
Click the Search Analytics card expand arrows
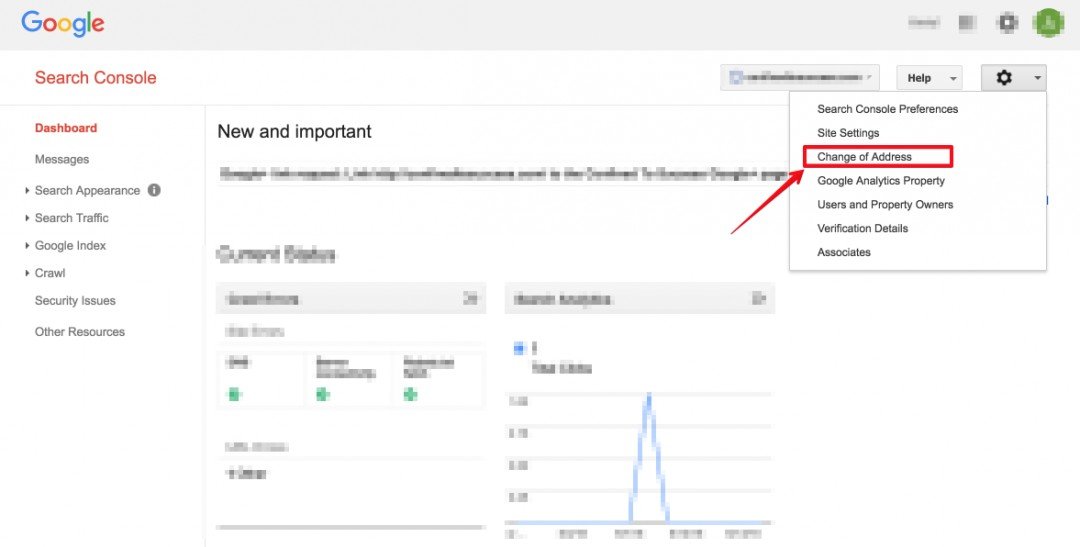coord(758,299)
